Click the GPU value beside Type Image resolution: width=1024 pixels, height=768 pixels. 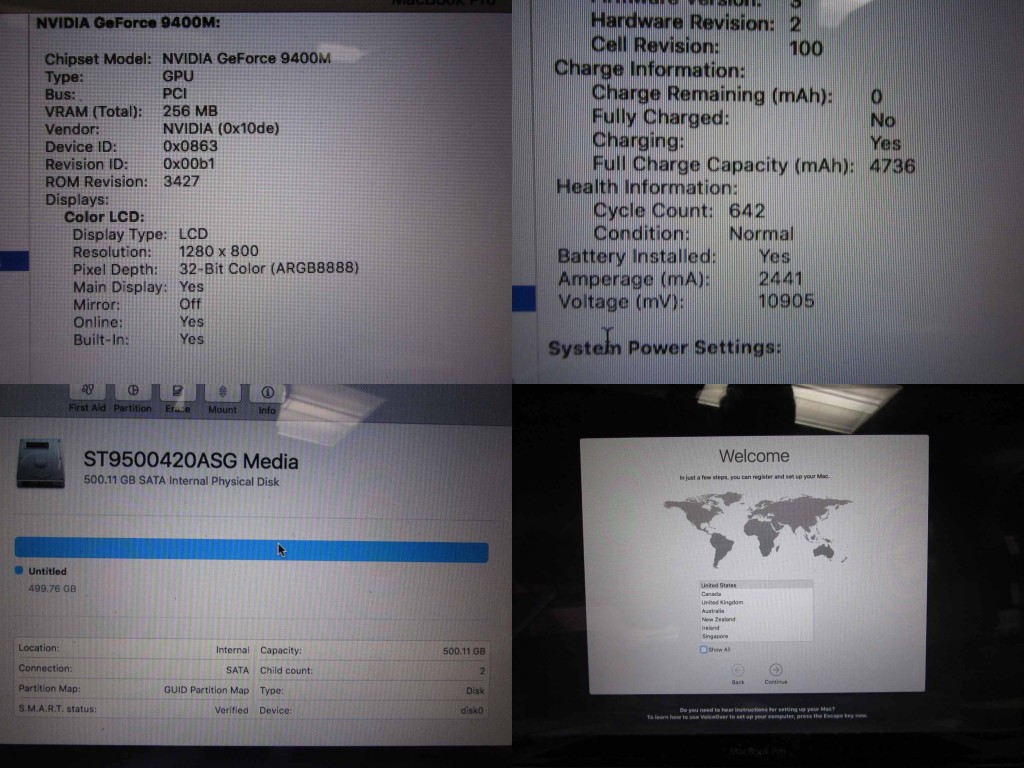pos(178,76)
